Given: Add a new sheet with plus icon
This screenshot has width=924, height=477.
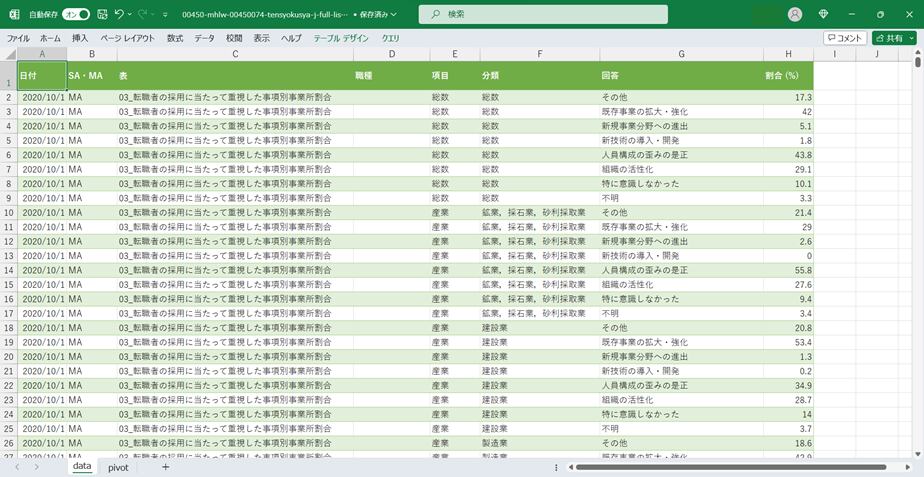Looking at the screenshot, I should (x=165, y=467).
